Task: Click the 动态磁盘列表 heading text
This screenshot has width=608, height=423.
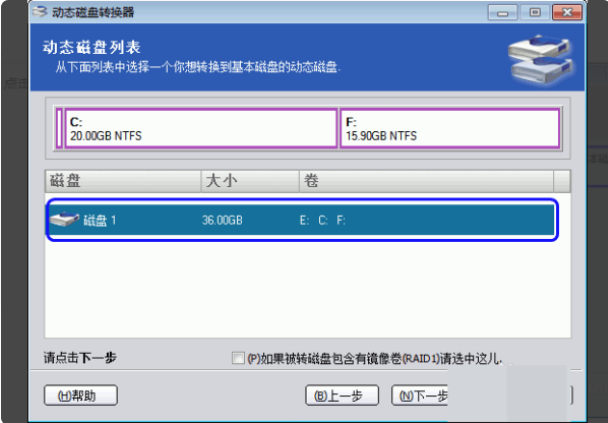Action: (x=92, y=48)
